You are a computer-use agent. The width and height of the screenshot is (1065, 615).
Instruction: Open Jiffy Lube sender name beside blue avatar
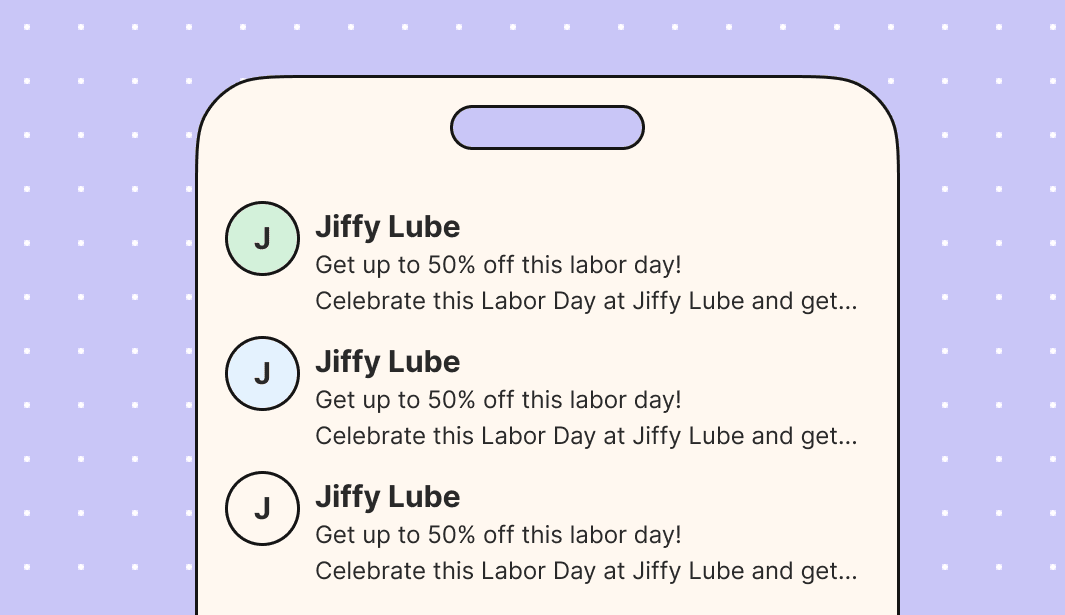[x=388, y=362]
